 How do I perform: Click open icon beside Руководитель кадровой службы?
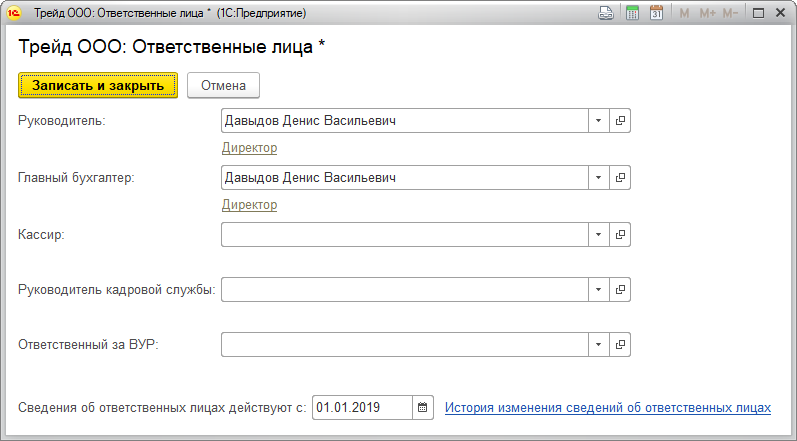coord(621,290)
